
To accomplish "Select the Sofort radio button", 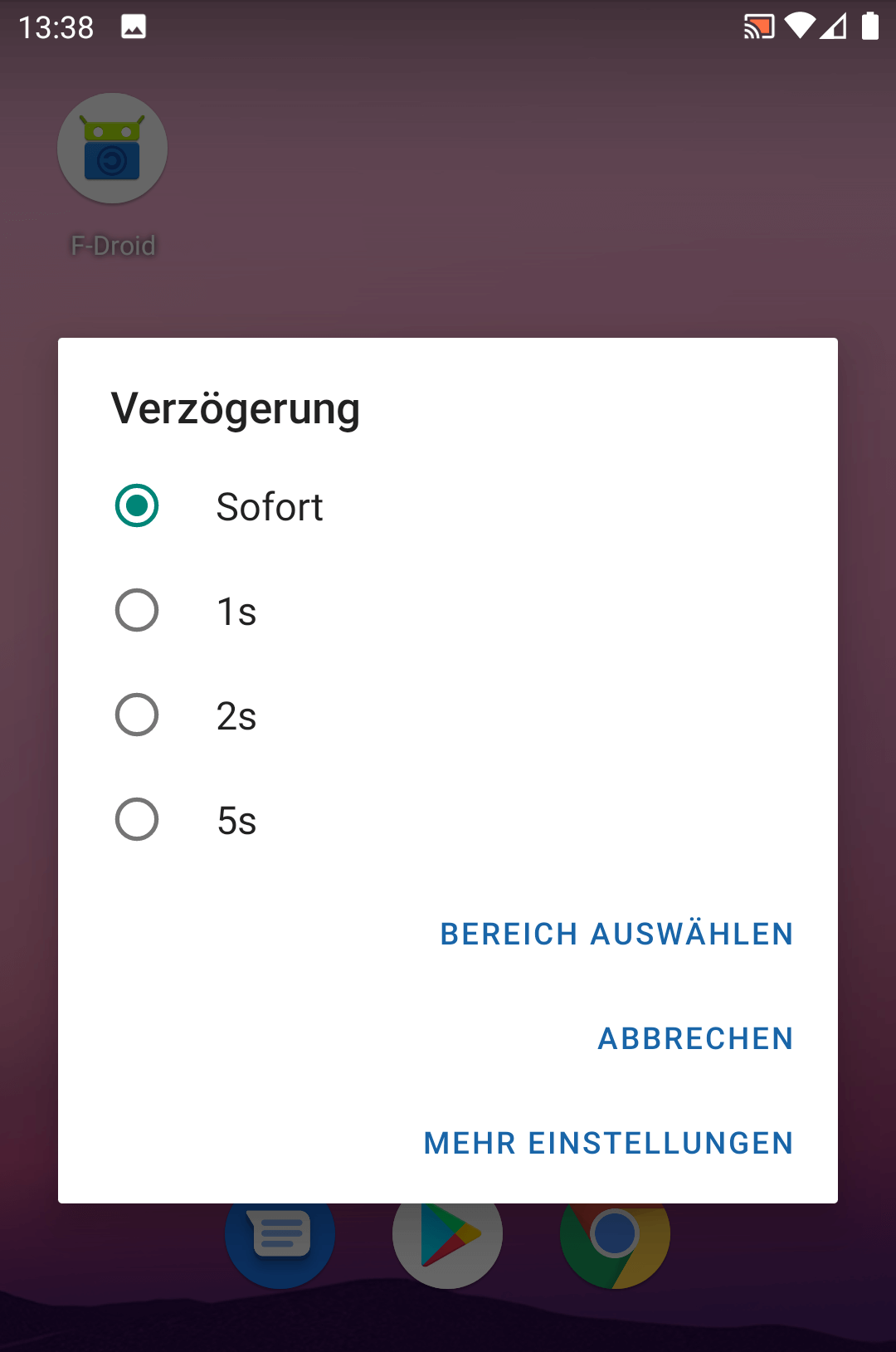I will 137,506.
